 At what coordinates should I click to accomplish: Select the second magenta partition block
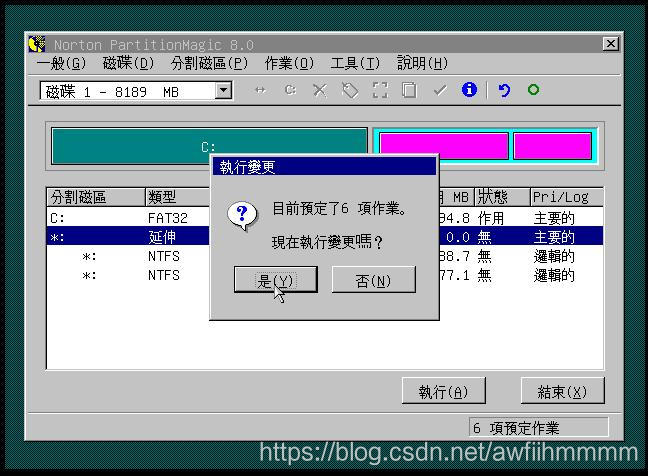(553, 146)
